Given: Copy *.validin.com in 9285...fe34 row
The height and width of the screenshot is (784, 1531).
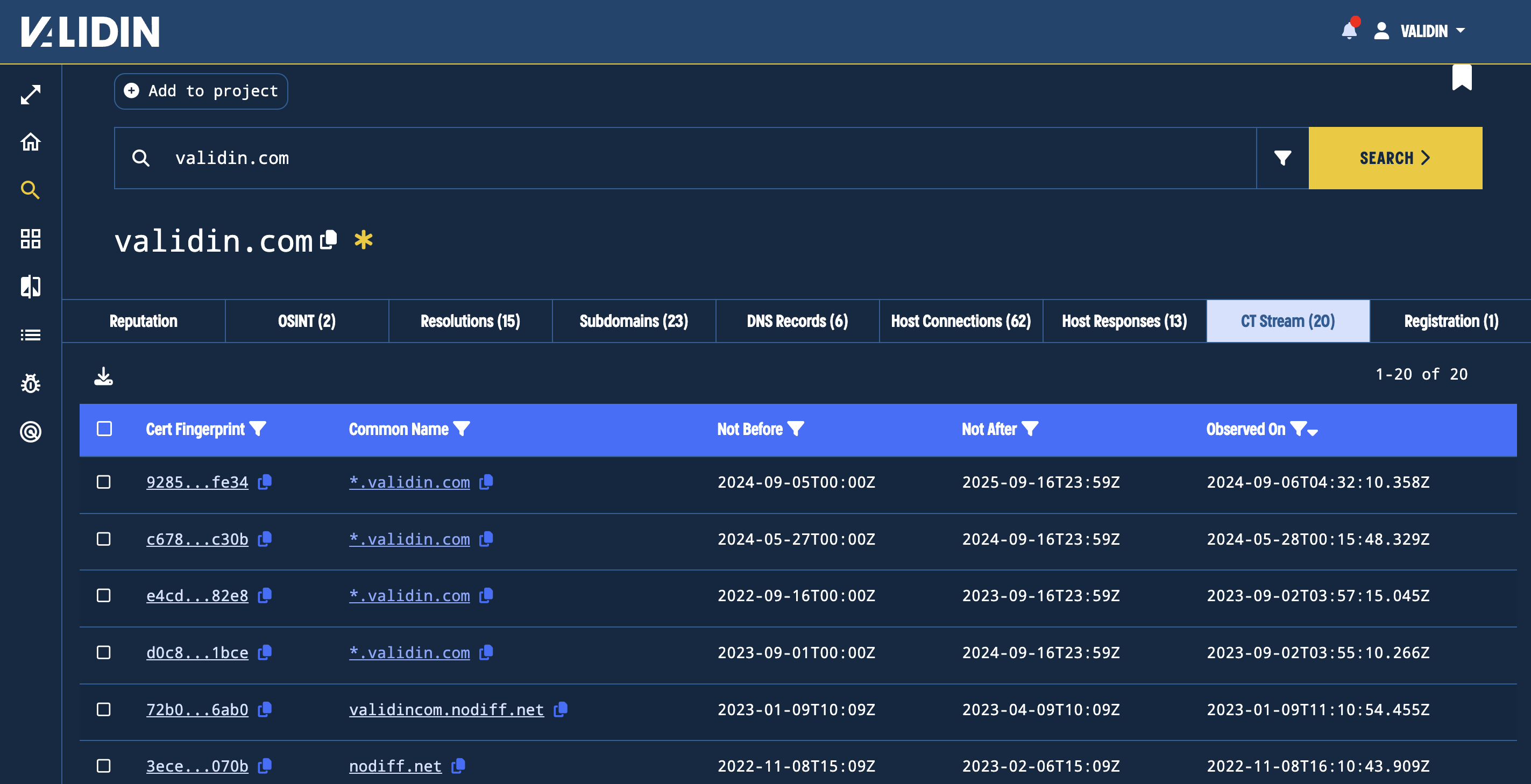Looking at the screenshot, I should pos(486,482).
